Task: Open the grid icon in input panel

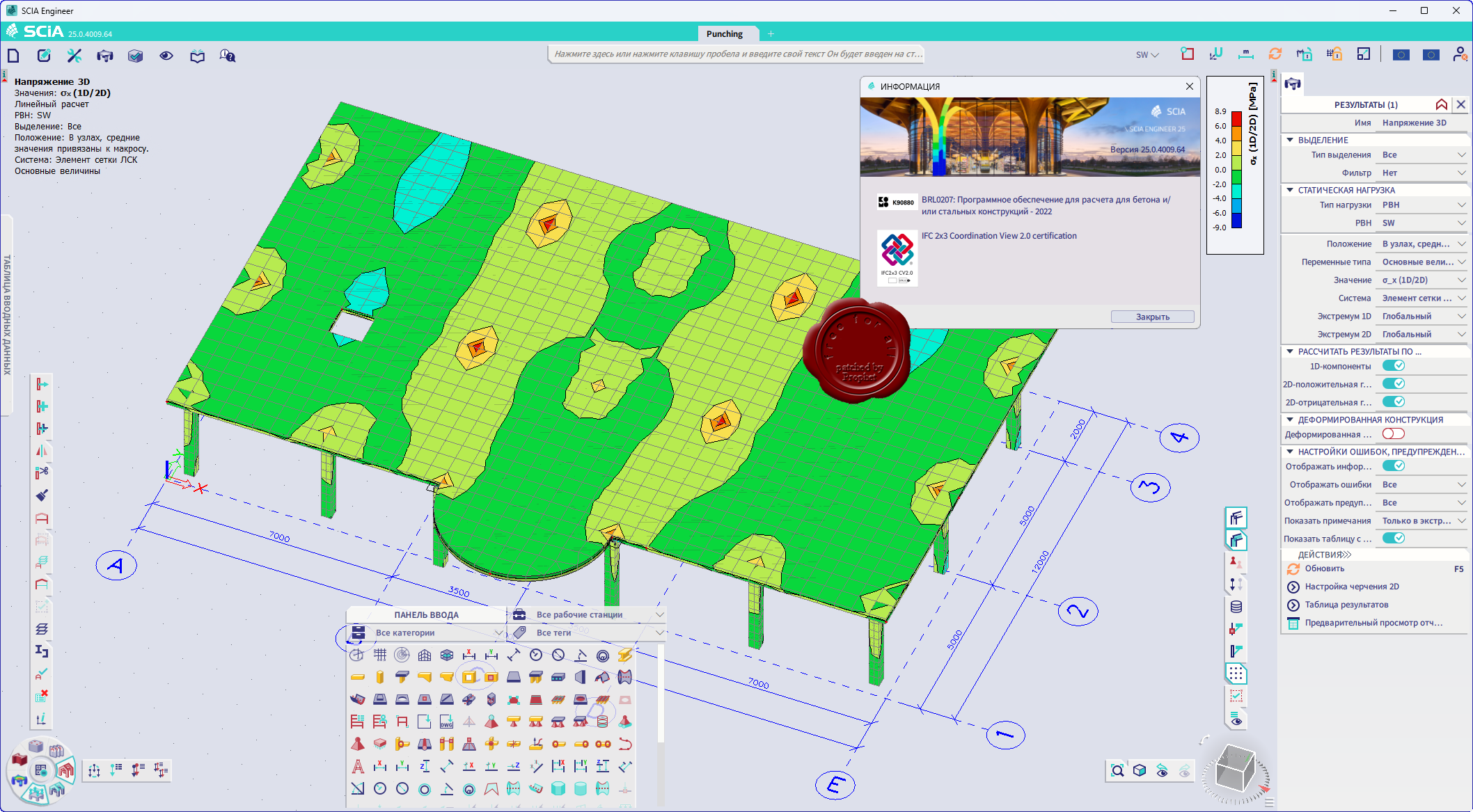Action: pos(380,655)
